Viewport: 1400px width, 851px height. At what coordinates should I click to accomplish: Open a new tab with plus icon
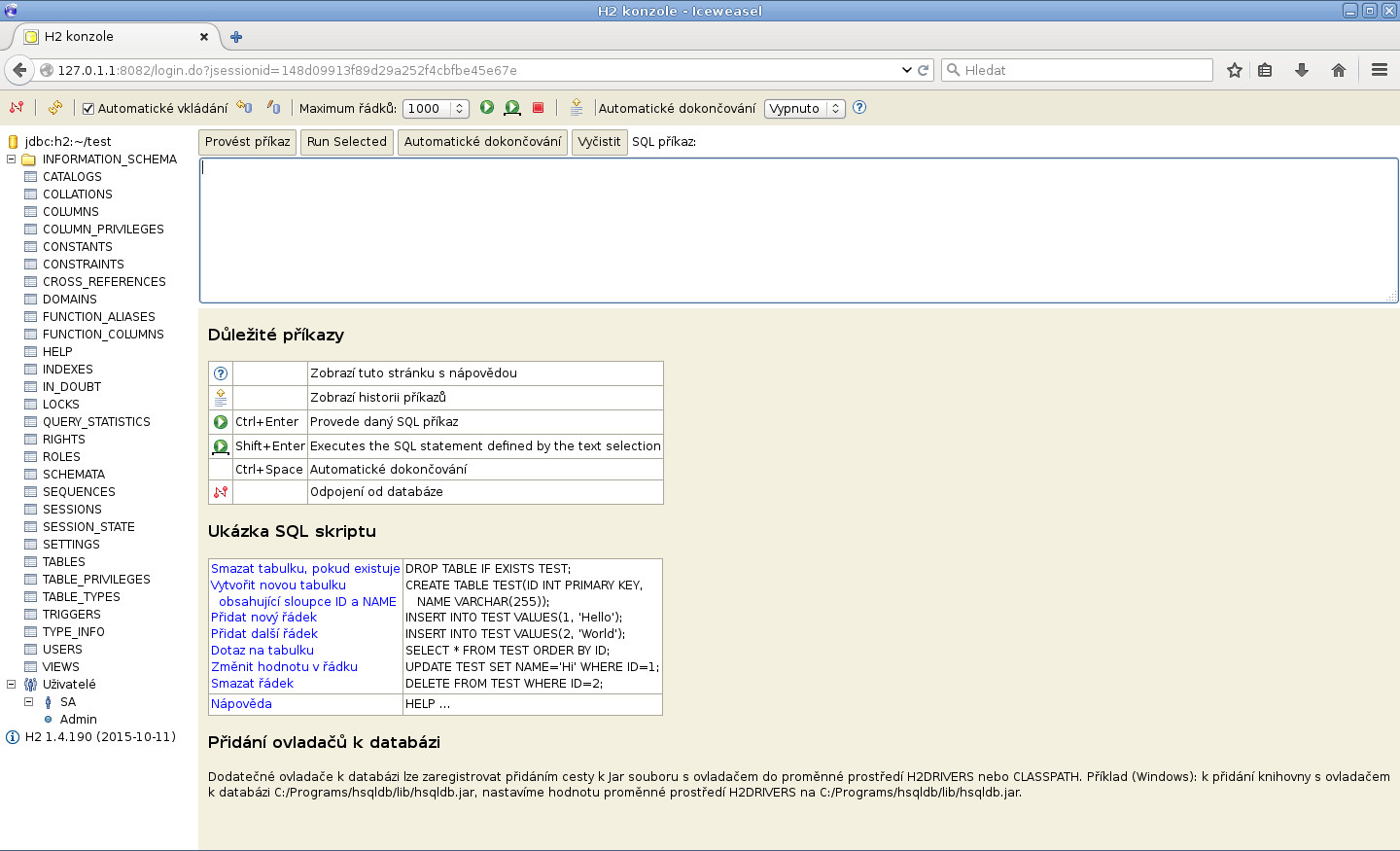click(236, 37)
